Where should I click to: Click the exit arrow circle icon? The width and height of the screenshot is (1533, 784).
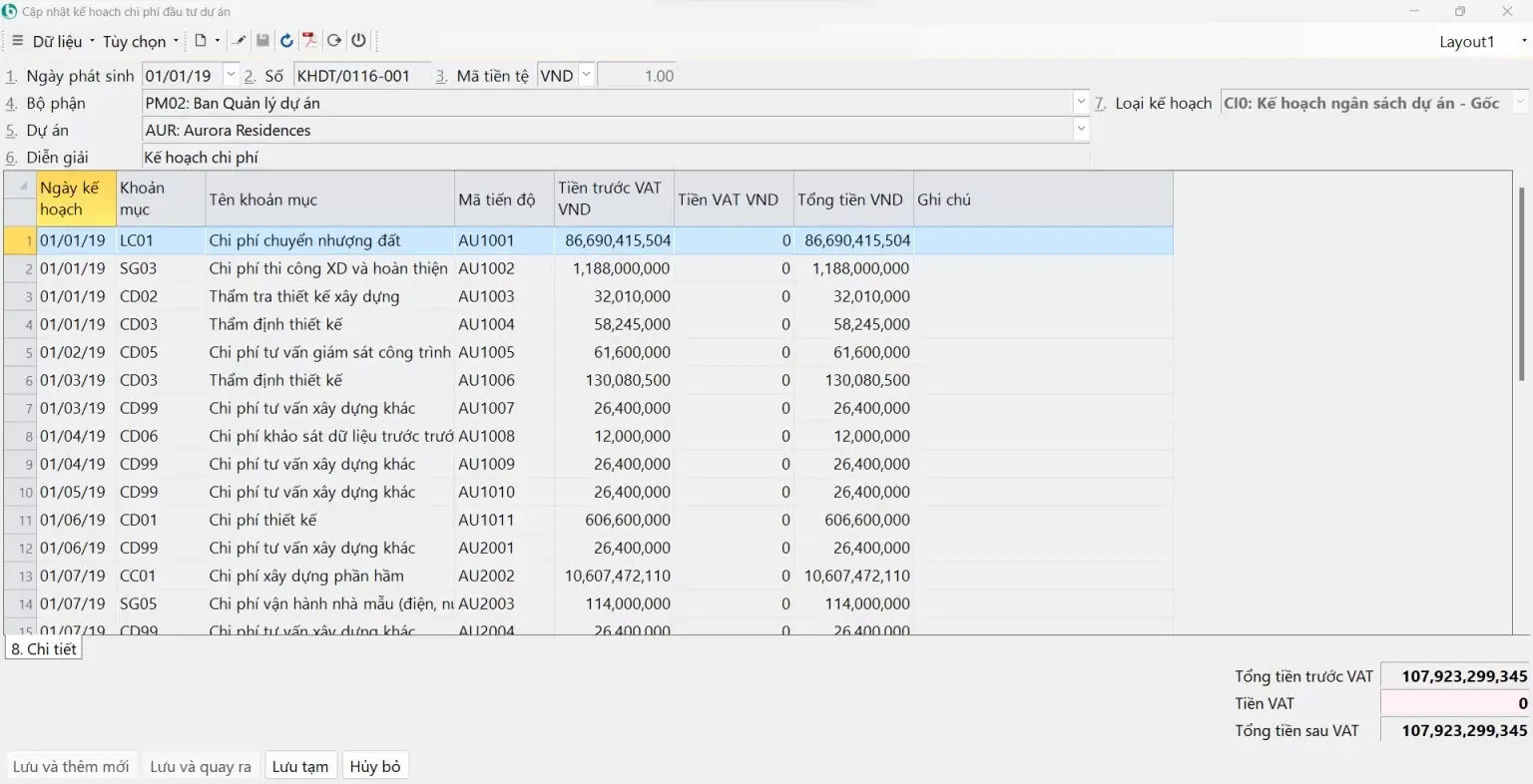[x=334, y=41]
